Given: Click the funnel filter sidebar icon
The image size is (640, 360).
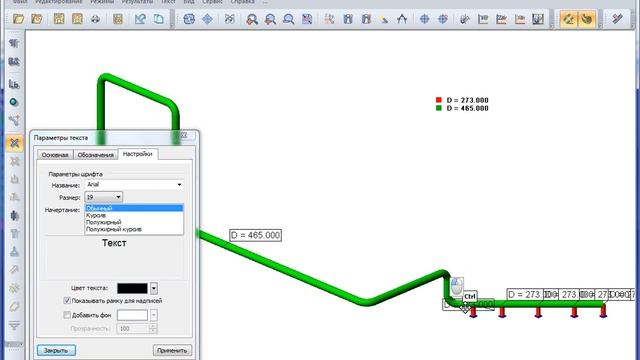Looking at the screenshot, I should point(14,326).
